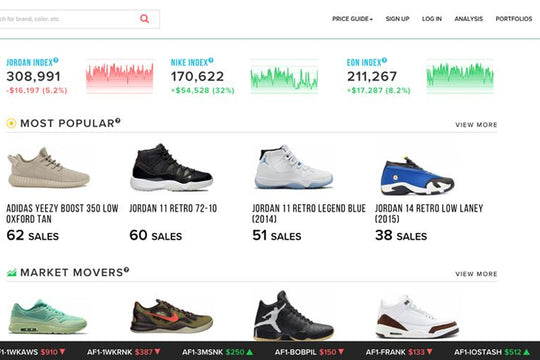Select the mint green Air Max shoe image
540x360 pixels.
[x=48, y=317]
